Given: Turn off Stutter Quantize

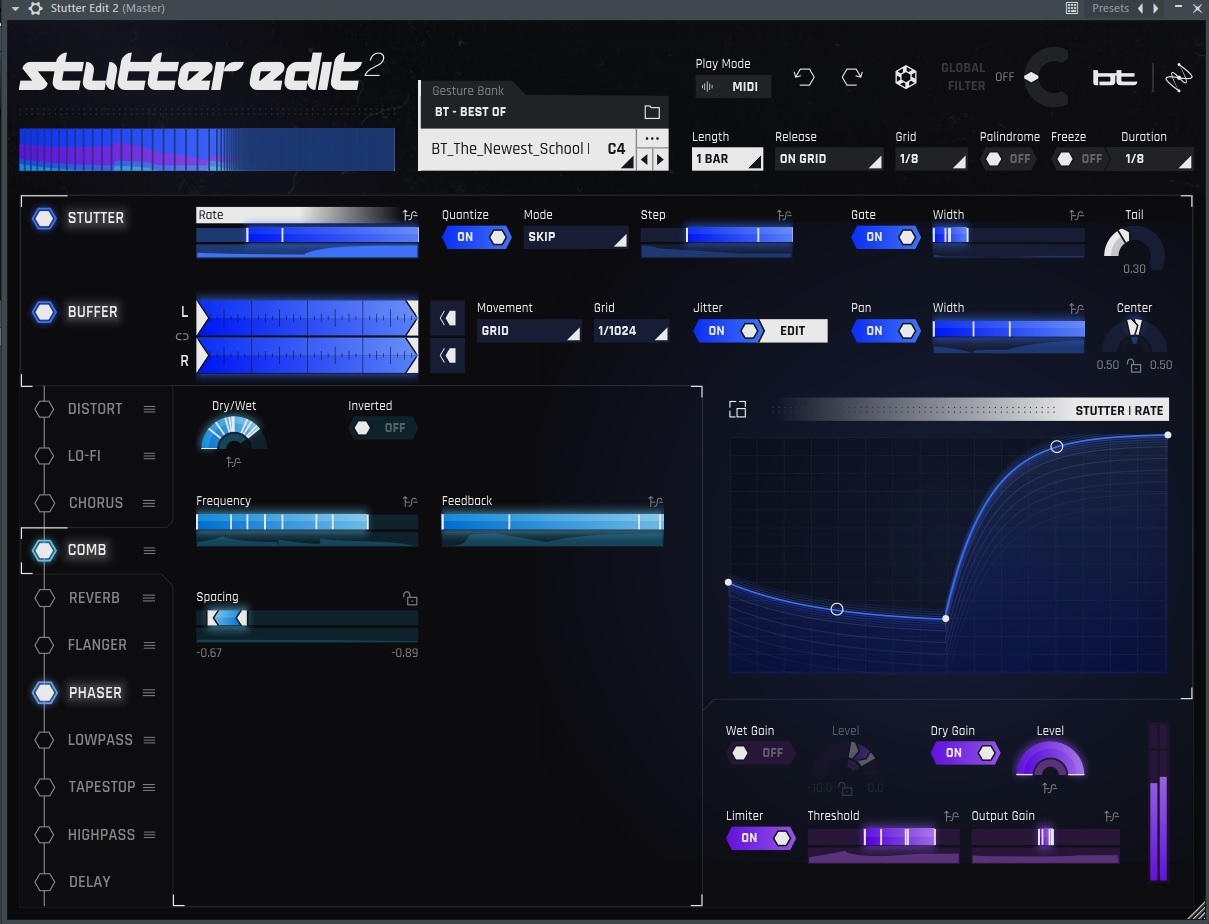Looking at the screenshot, I should pos(476,237).
